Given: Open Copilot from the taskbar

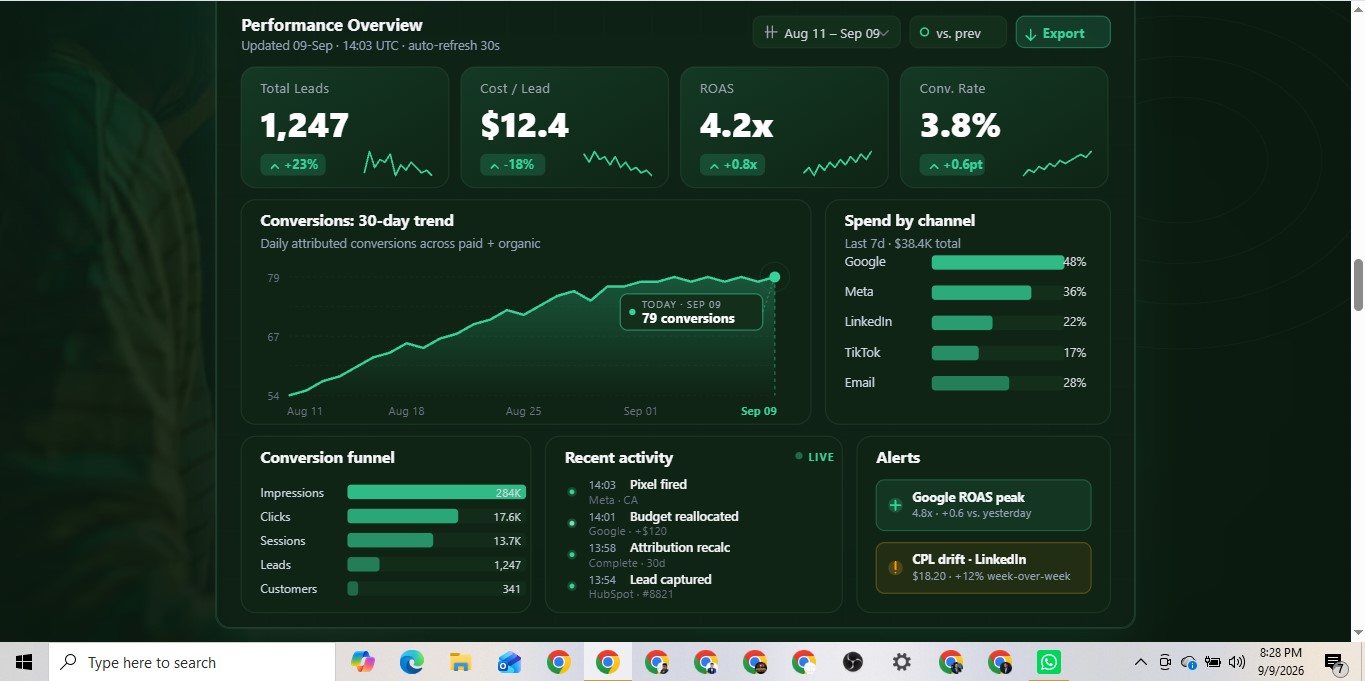Looking at the screenshot, I should [362, 662].
